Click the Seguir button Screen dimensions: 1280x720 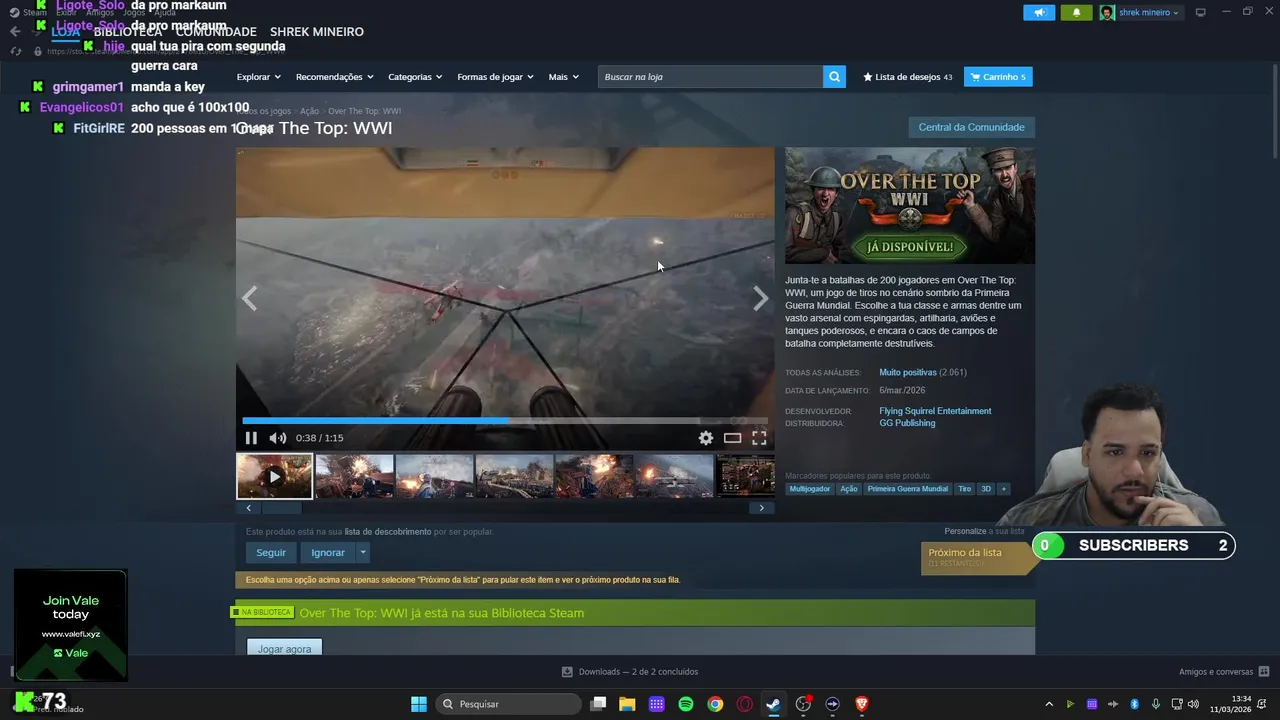pos(271,552)
